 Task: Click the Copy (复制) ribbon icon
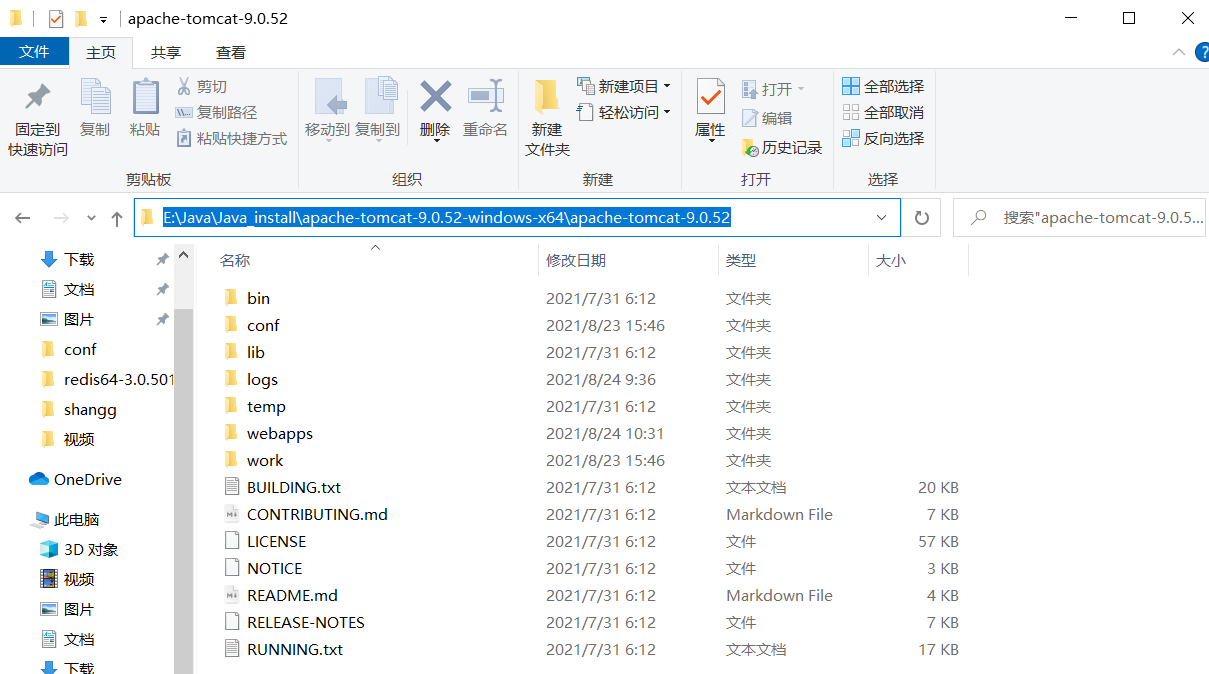(95, 98)
